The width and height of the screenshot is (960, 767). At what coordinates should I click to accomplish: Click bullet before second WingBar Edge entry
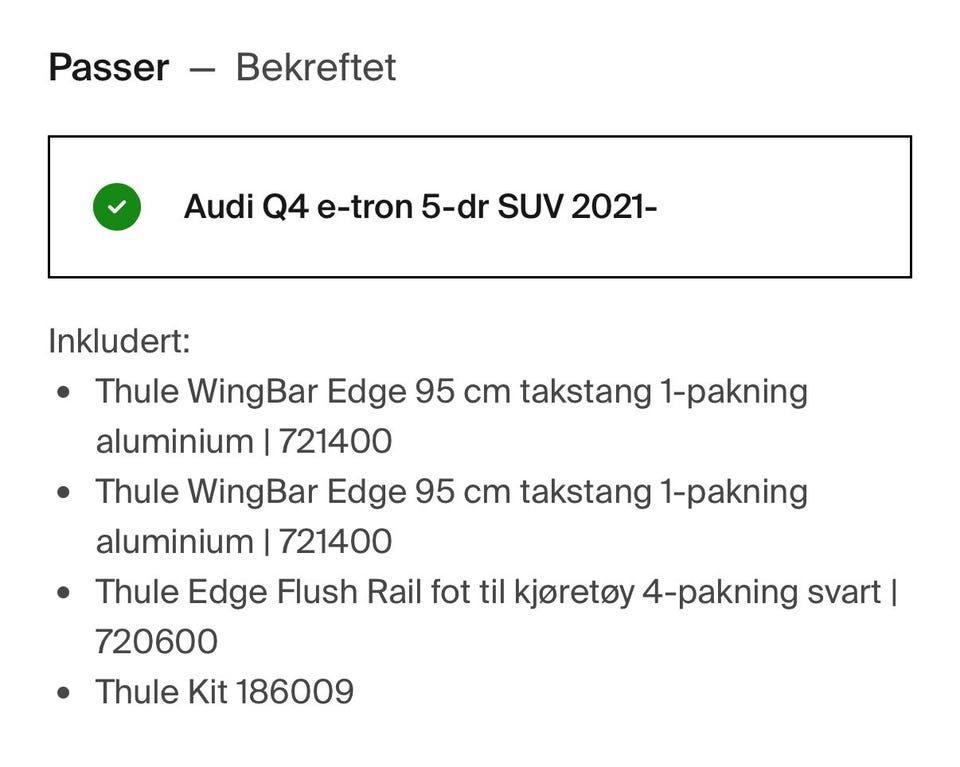[63, 492]
